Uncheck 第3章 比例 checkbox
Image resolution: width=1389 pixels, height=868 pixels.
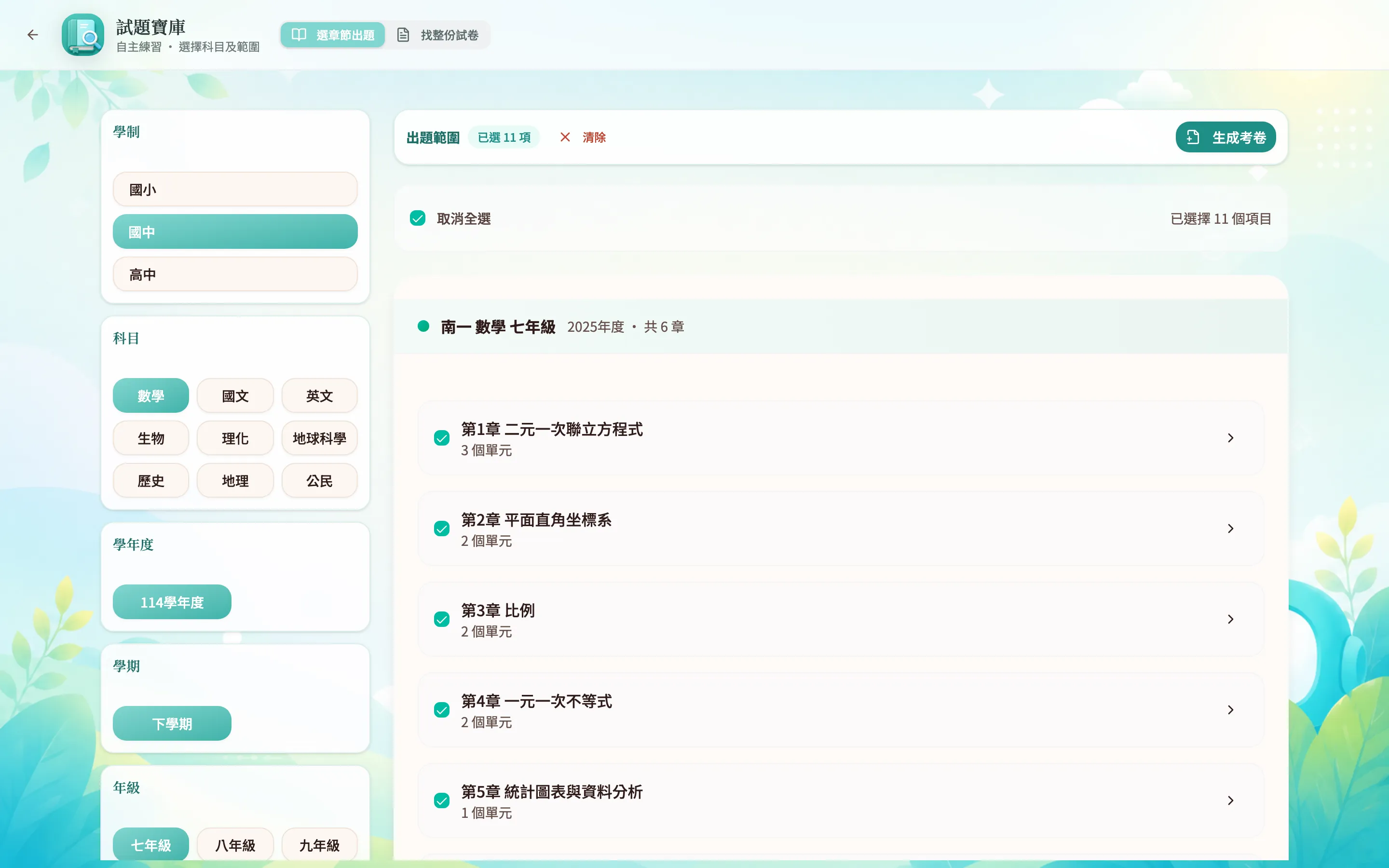pos(441,620)
